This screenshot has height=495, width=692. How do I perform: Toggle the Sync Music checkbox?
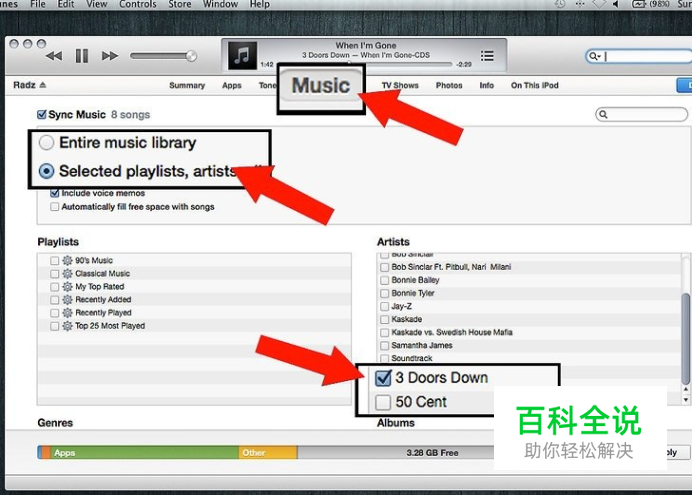42,115
